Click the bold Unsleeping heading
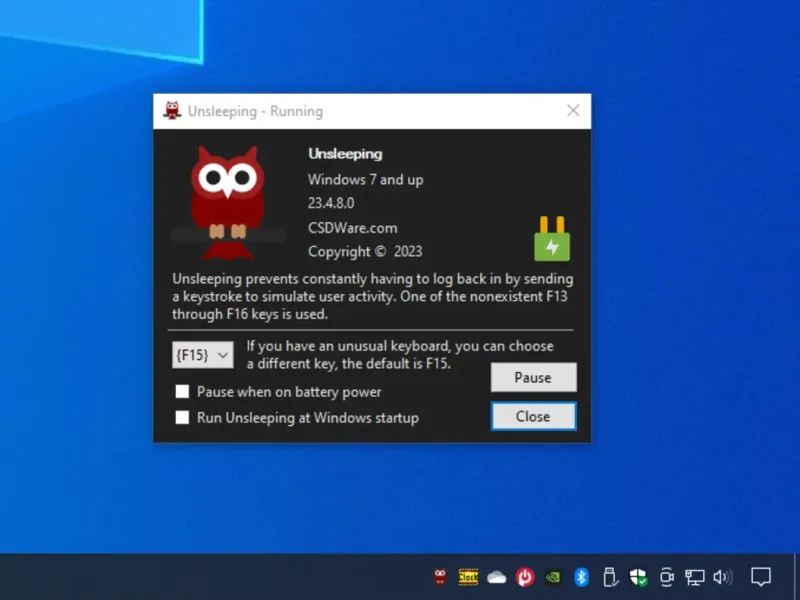 click(x=345, y=154)
